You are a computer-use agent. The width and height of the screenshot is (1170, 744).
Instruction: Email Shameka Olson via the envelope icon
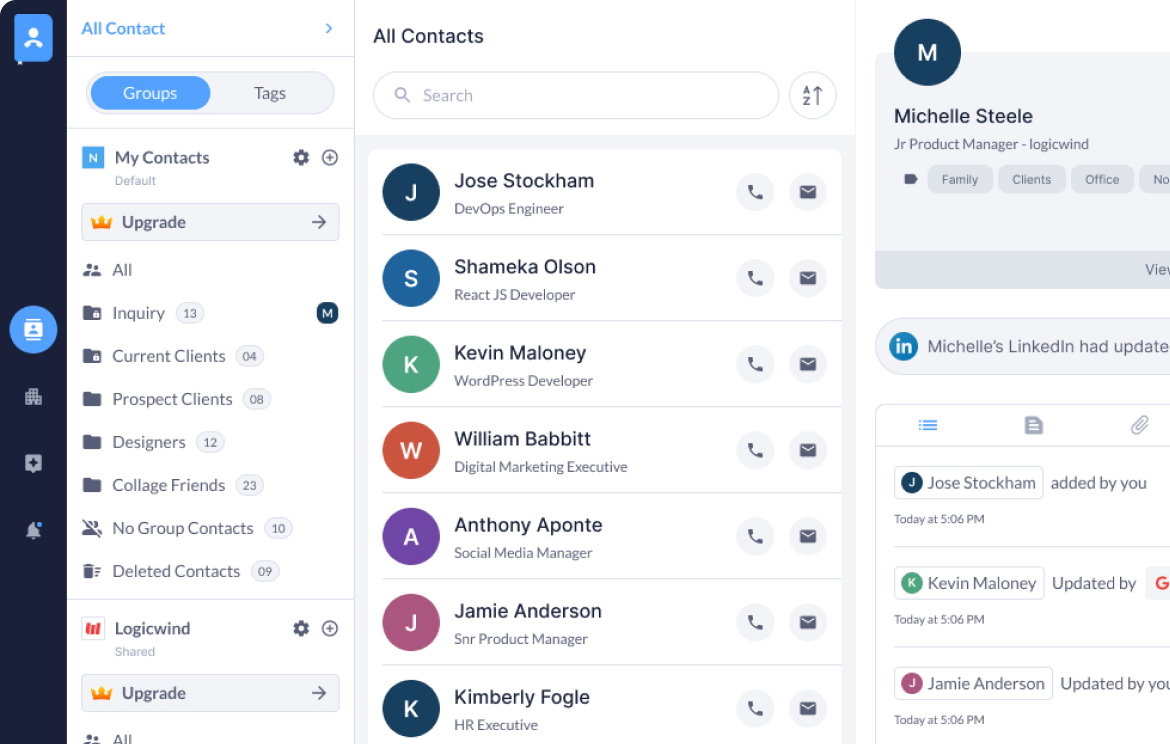[807, 278]
